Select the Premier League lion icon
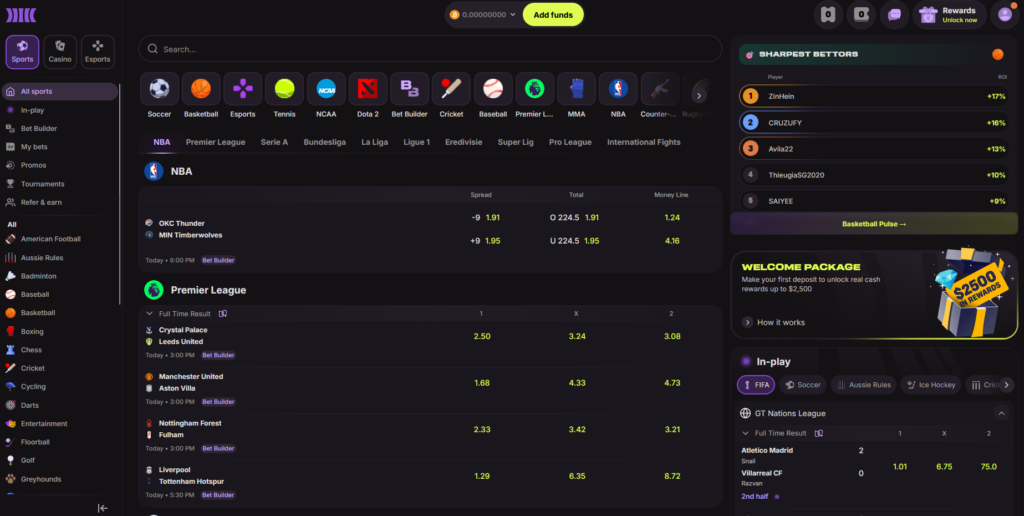The height and width of the screenshot is (516, 1024). tap(535, 89)
